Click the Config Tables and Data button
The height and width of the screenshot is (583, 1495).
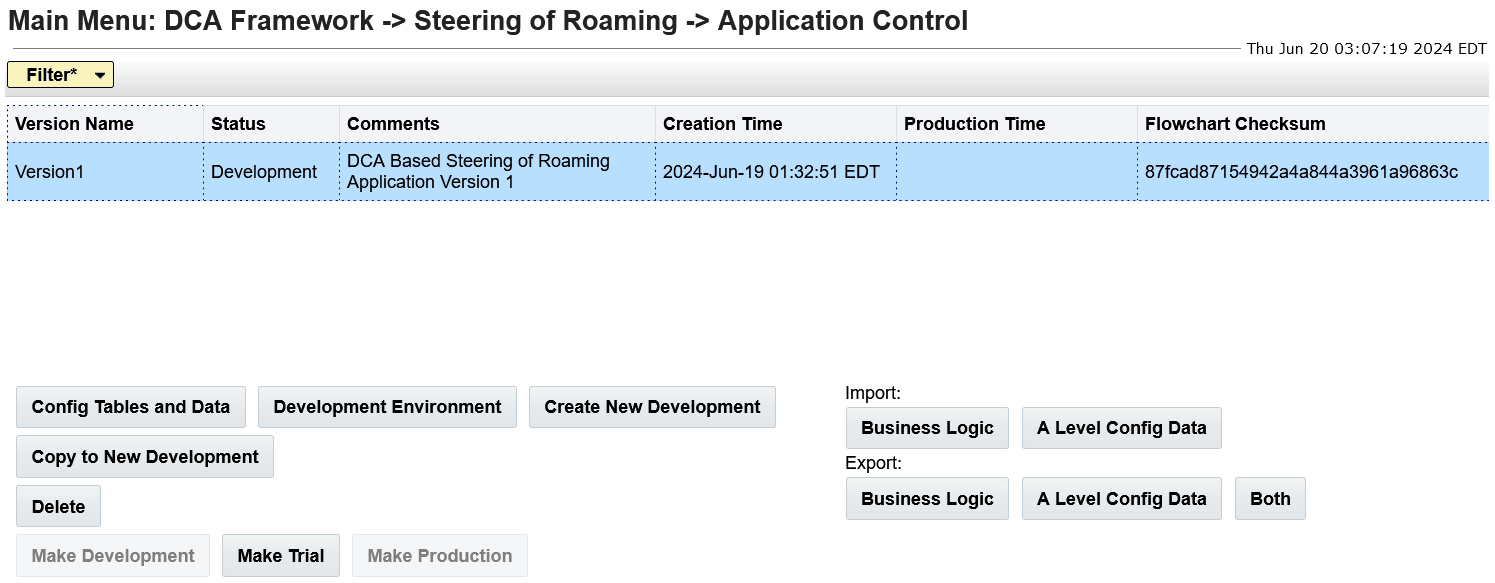(130, 407)
